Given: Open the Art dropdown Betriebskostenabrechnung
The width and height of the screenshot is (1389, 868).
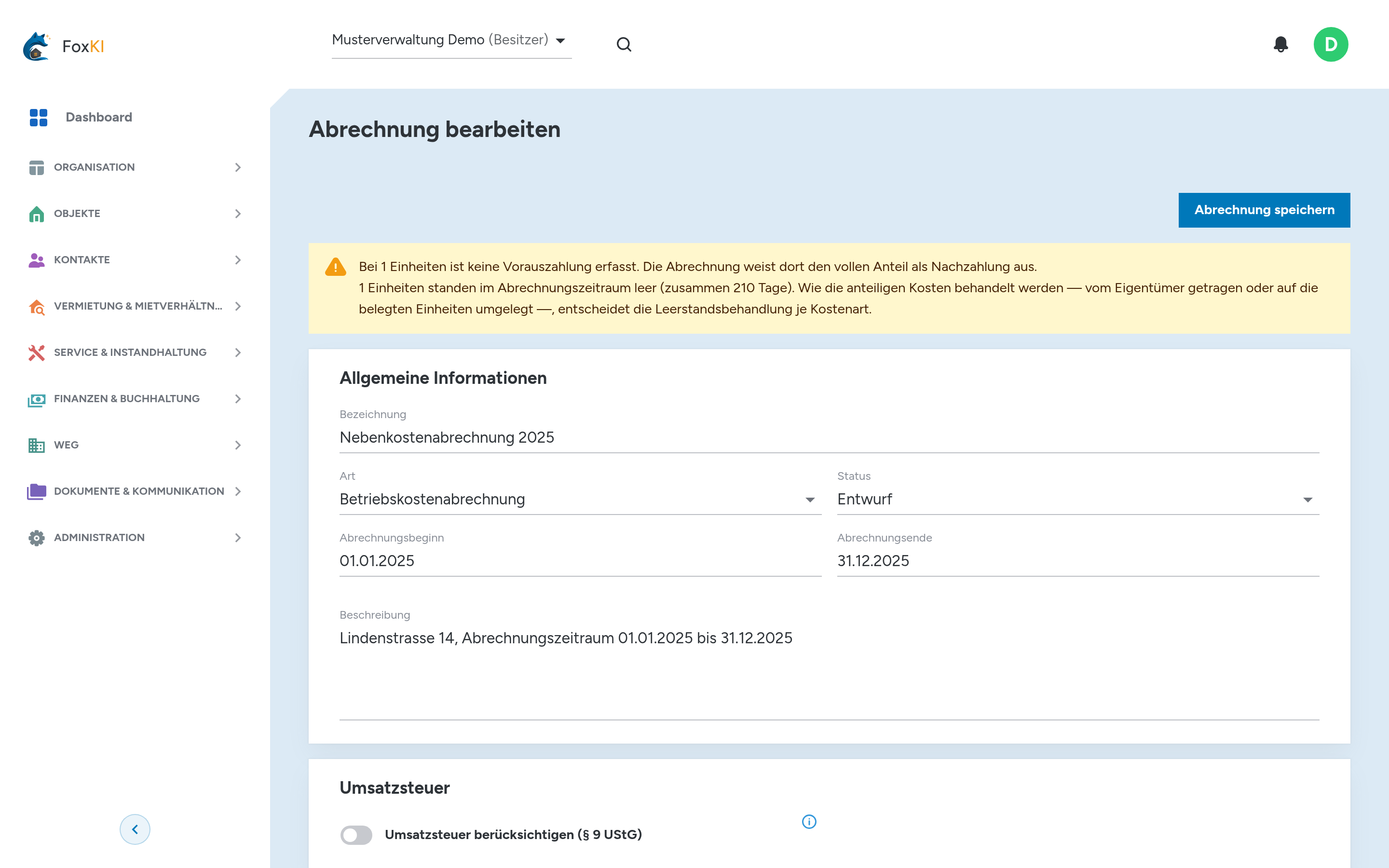Looking at the screenshot, I should pyautogui.click(x=580, y=499).
